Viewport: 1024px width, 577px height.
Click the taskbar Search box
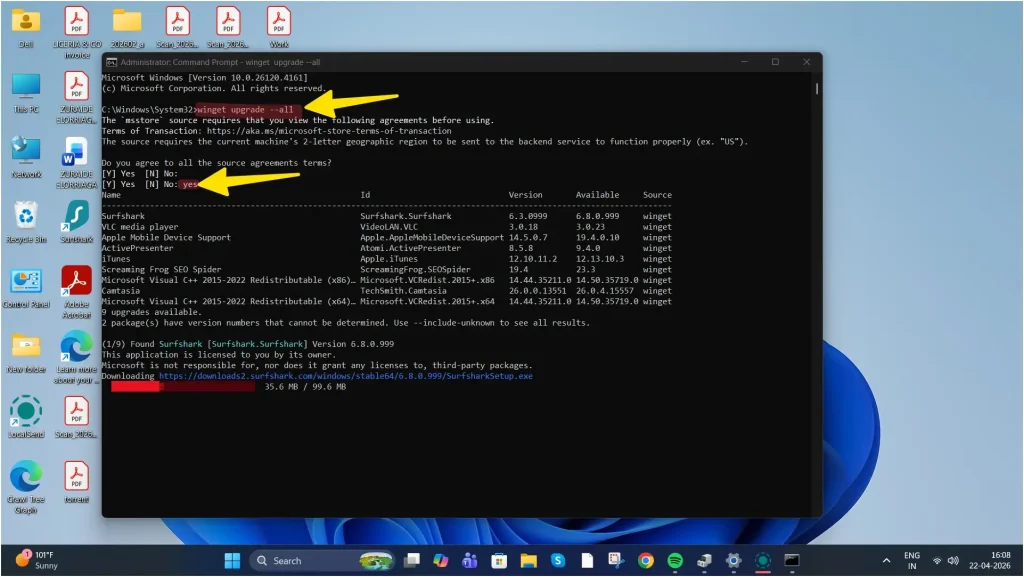pos(323,561)
